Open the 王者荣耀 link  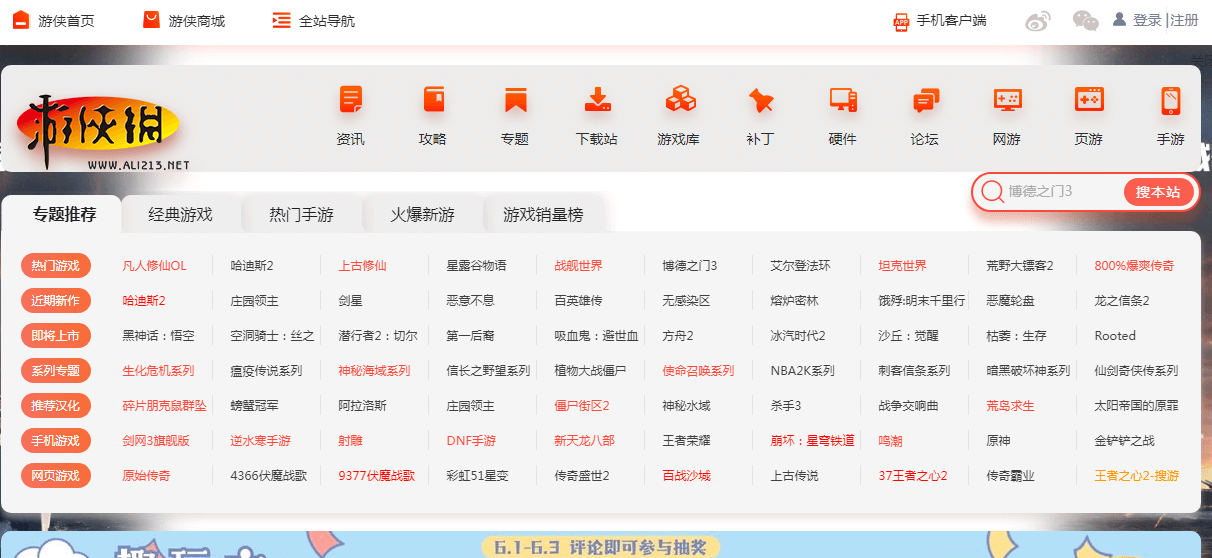coord(686,441)
